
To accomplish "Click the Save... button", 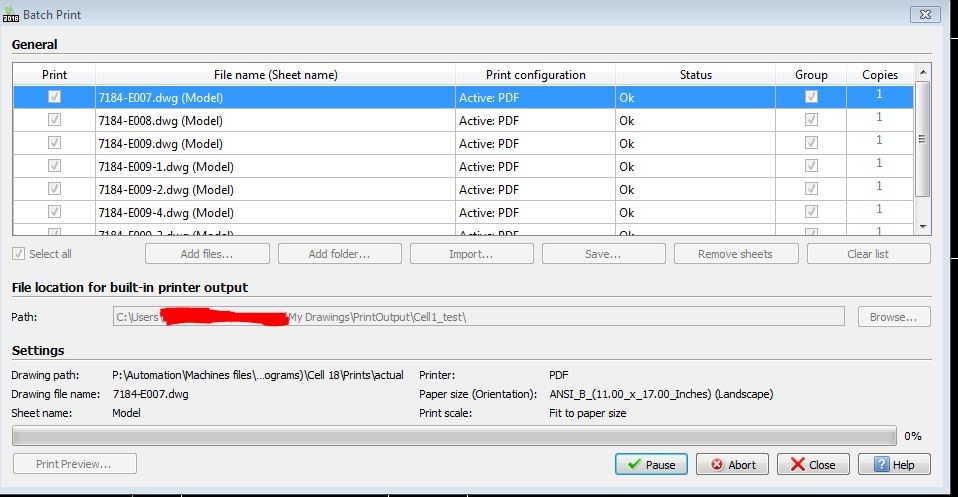I will tap(604, 254).
